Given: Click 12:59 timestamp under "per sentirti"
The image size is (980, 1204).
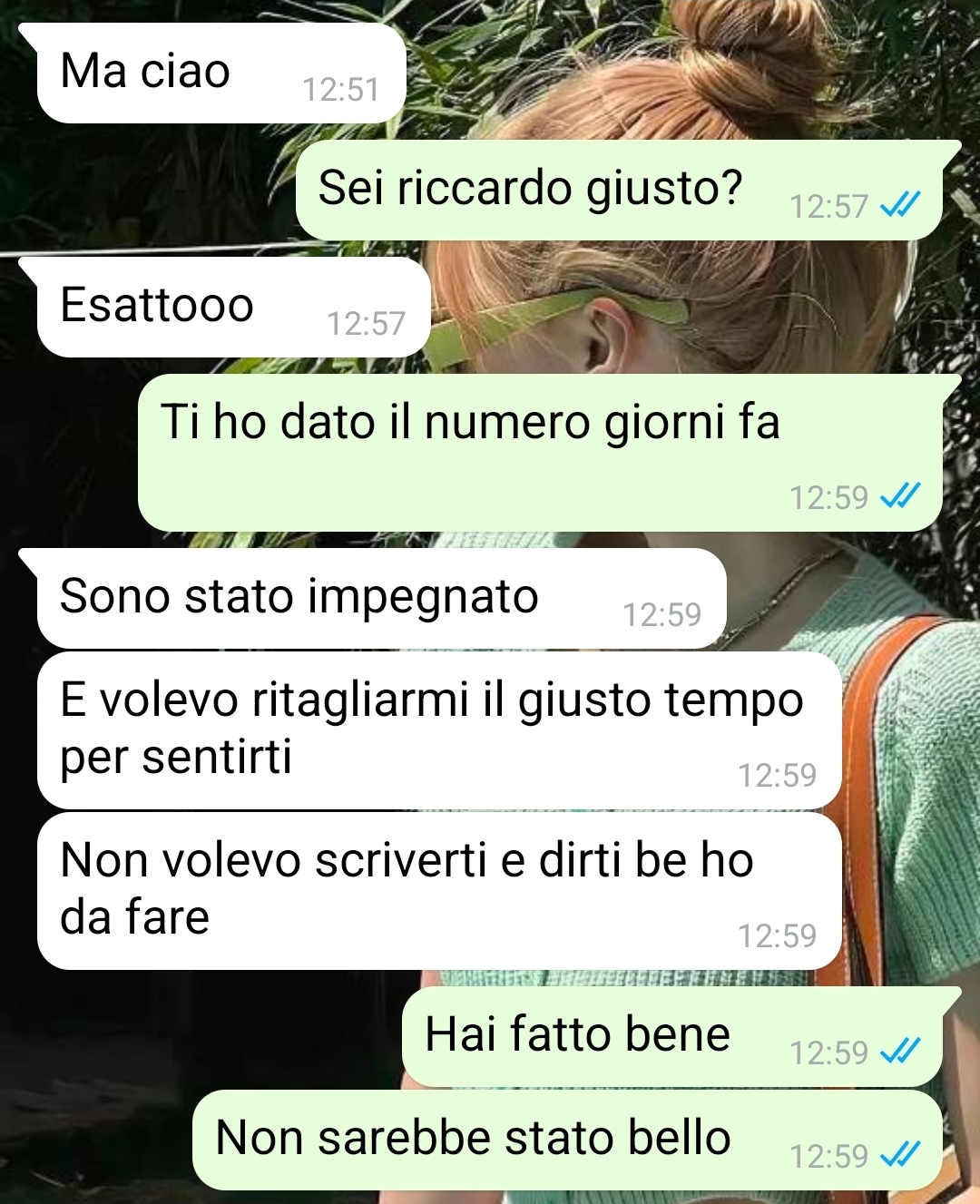Looking at the screenshot, I should pyautogui.click(x=777, y=776).
